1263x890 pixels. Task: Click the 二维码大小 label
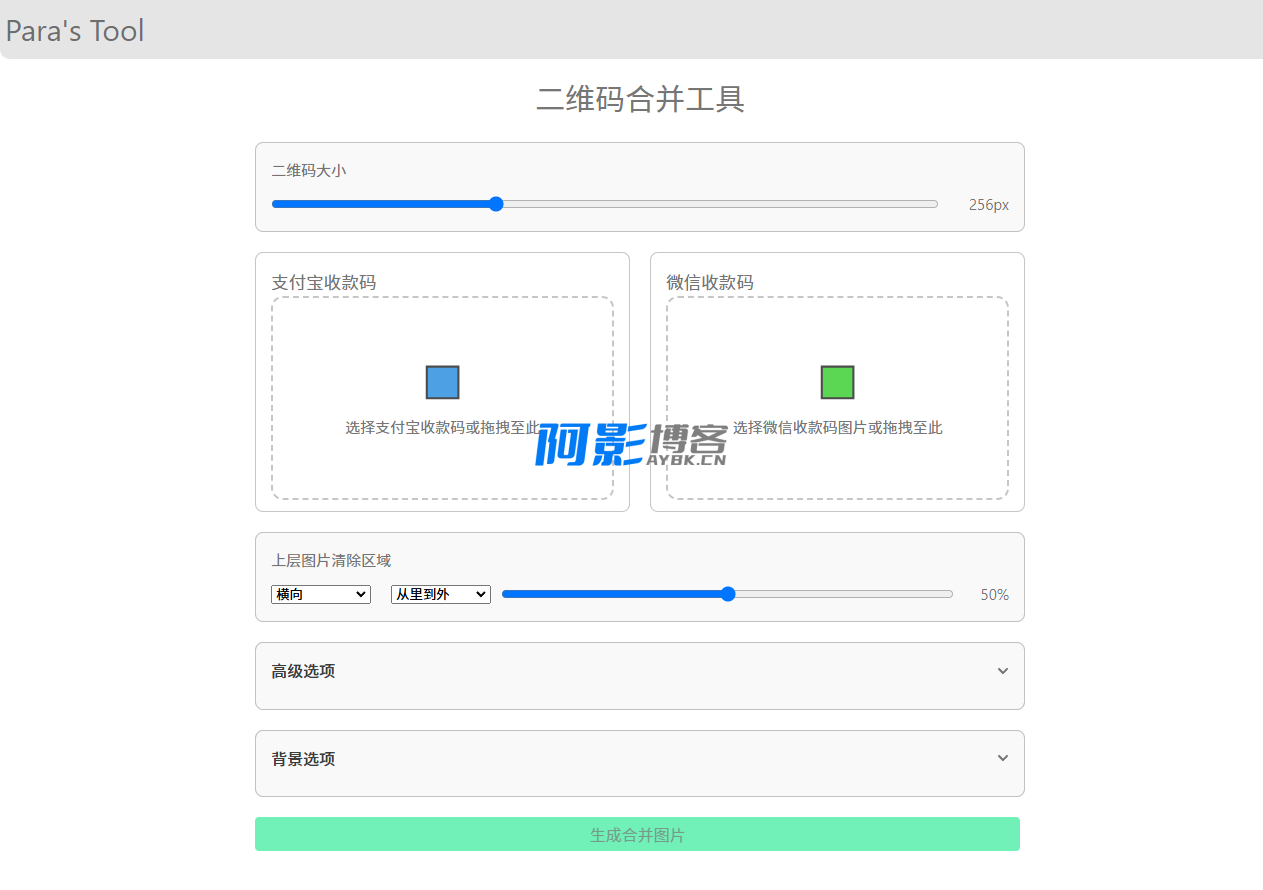click(x=309, y=171)
